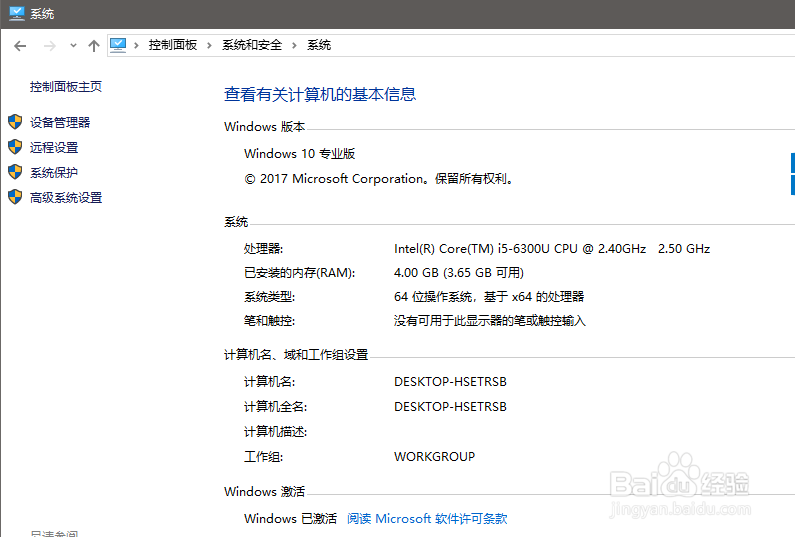Image resolution: width=795 pixels, height=537 pixels.
Task: Click the system icon in the title bar
Action: [17, 14]
